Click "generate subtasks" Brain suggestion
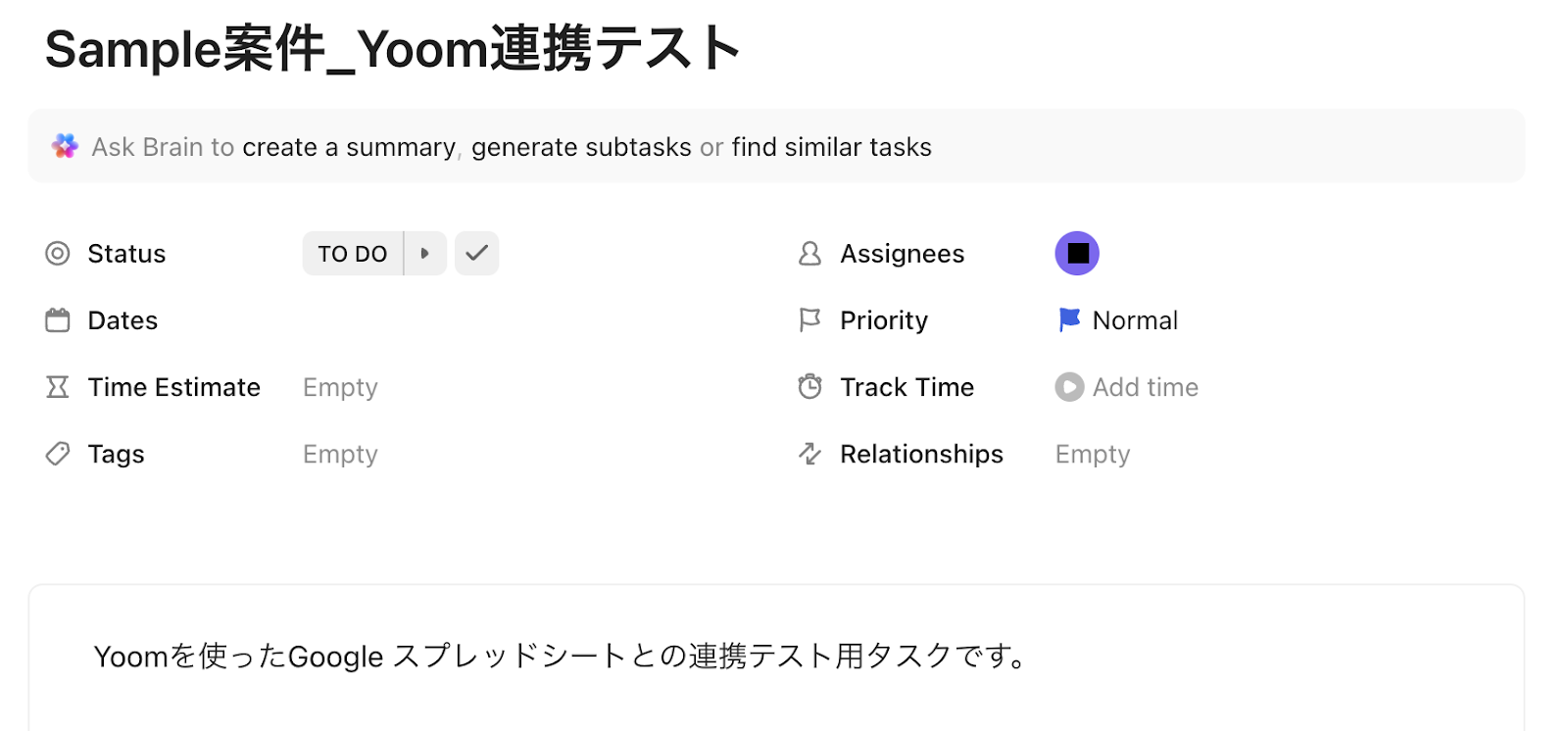The image size is (1568, 731). 581,147
